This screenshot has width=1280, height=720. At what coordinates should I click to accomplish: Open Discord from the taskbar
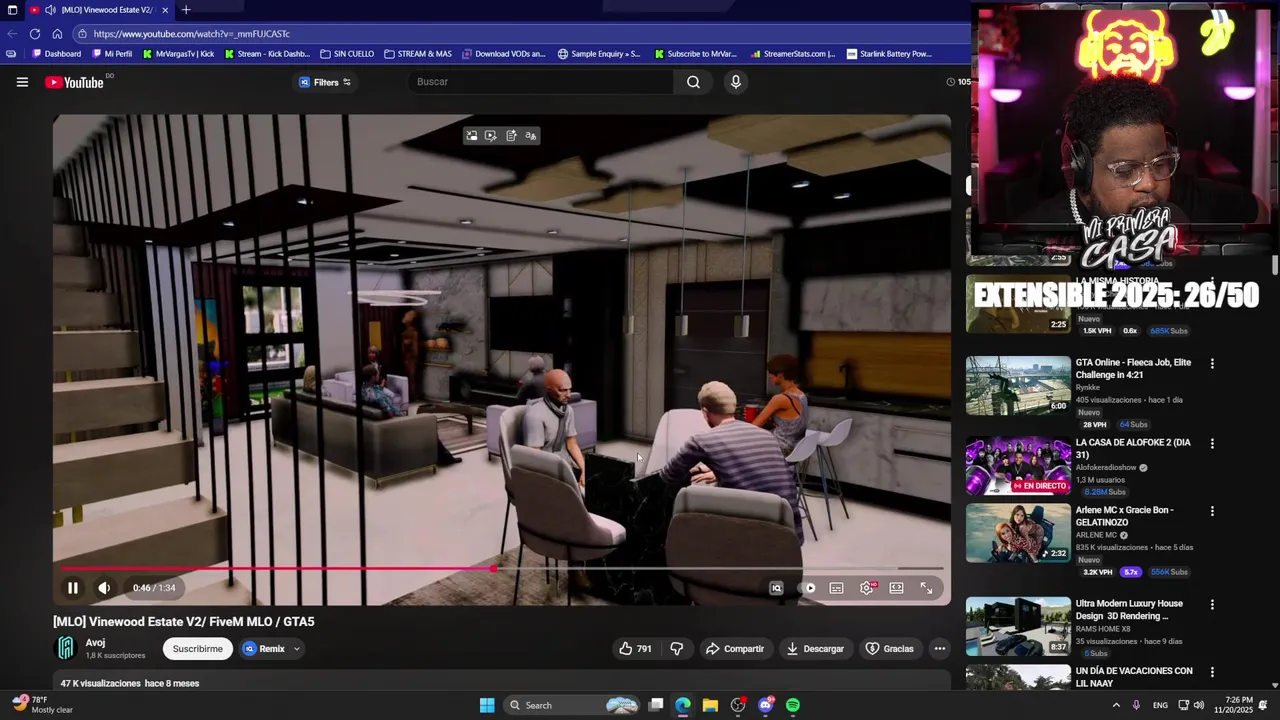click(766, 705)
